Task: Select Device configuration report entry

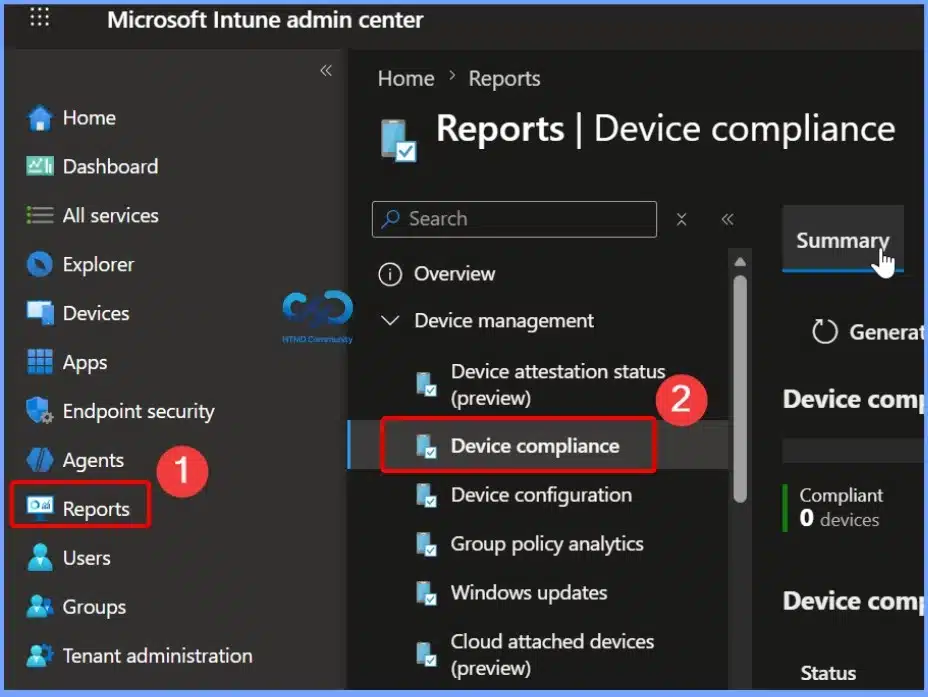Action: (x=542, y=495)
